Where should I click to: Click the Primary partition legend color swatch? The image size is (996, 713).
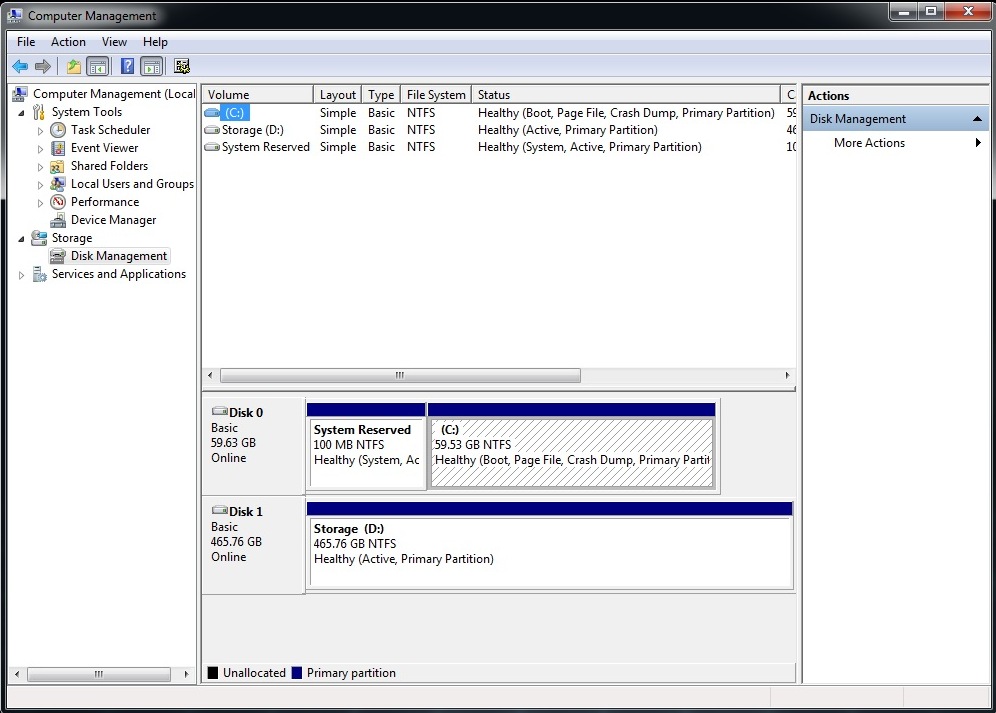coord(297,673)
